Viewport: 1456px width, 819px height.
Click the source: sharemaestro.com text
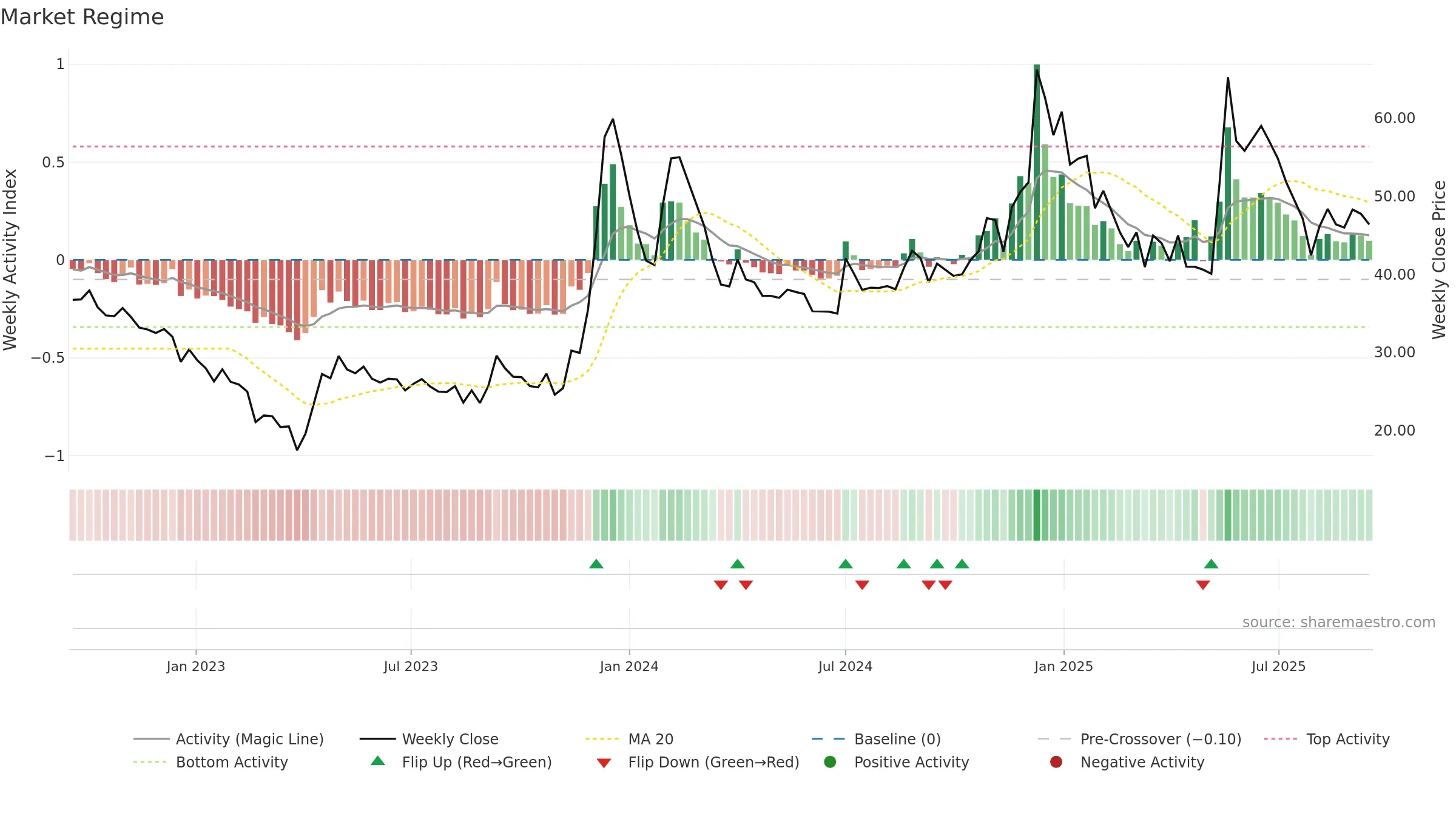click(1339, 622)
